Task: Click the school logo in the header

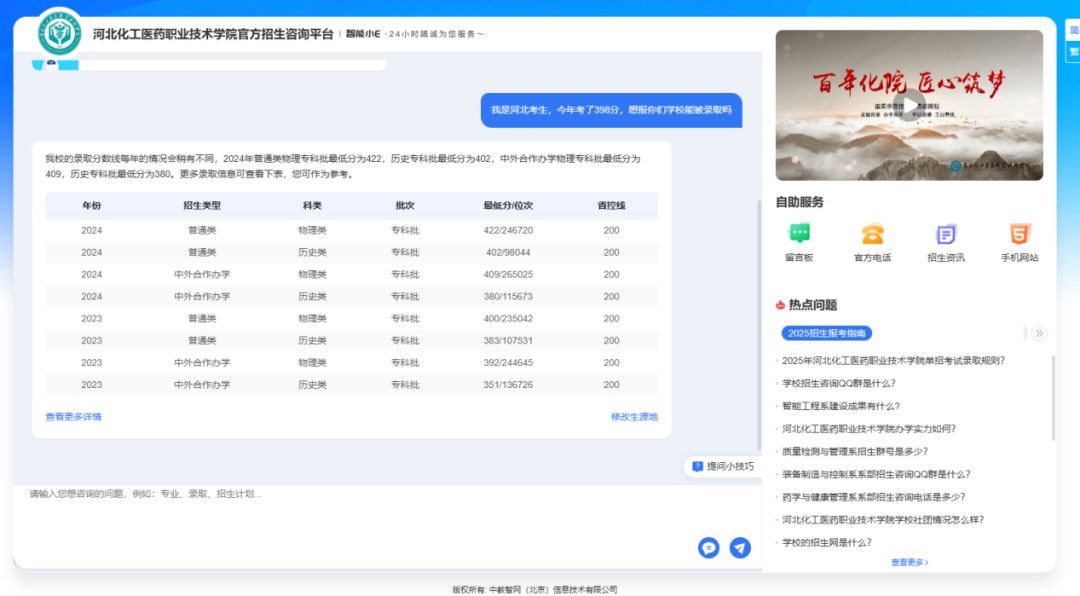Action: coord(60,33)
